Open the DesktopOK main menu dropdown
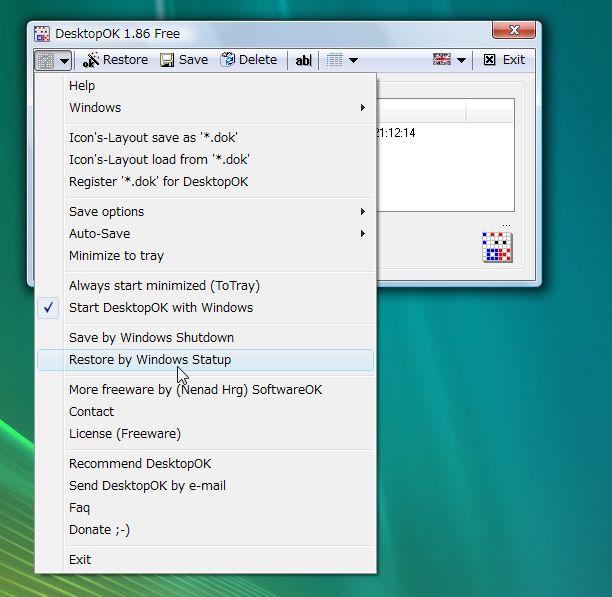Viewport: 612px width, 597px height. point(53,60)
